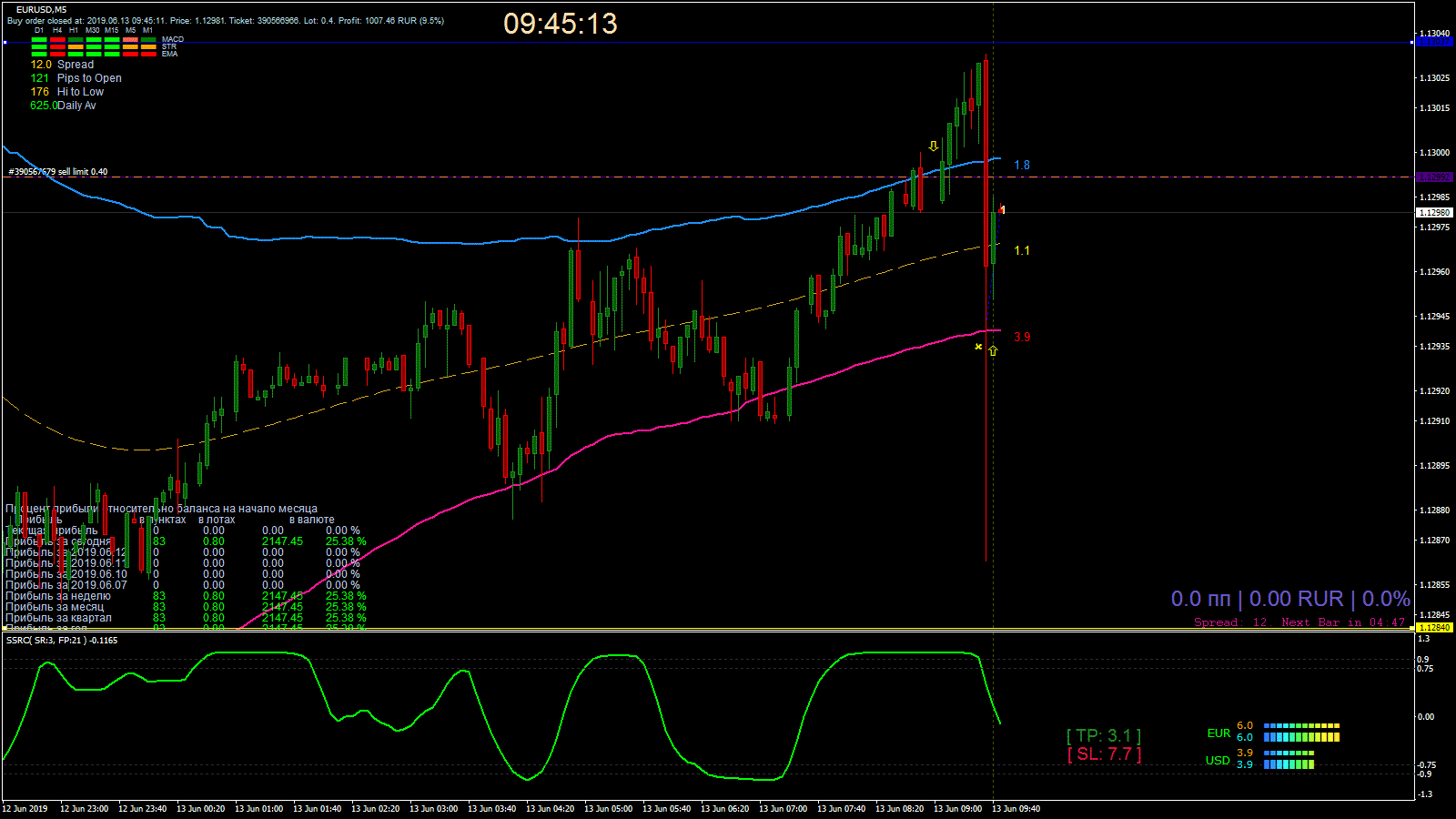Click the USD strength meter bar
The width and height of the screenshot is (1456, 819).
[1289, 760]
